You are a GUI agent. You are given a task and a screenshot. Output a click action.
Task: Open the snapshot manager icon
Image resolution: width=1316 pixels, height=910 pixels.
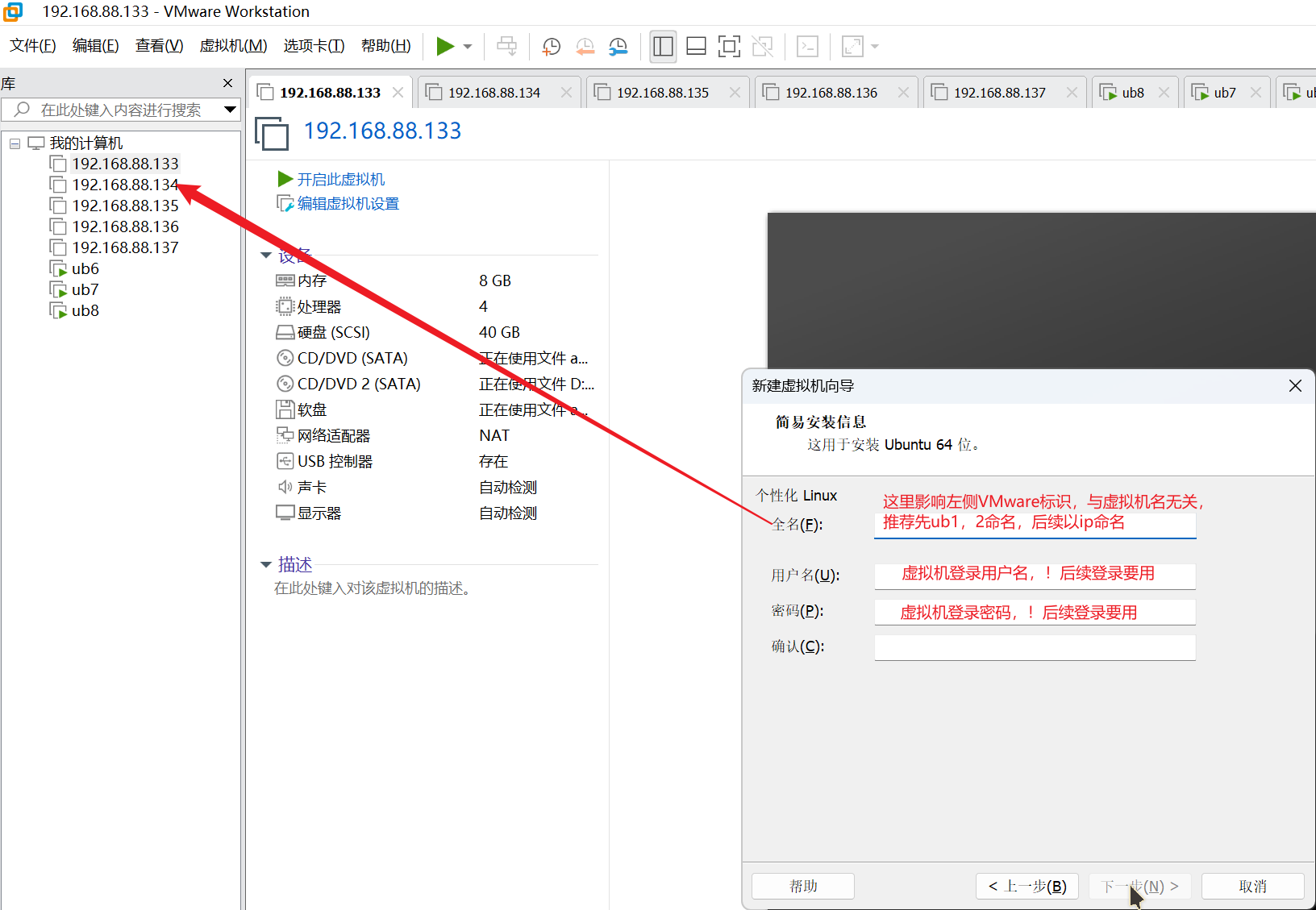click(618, 46)
